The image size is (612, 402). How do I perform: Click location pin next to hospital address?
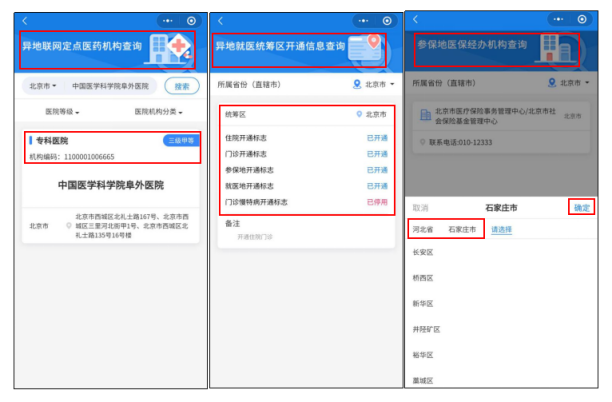(x=67, y=226)
